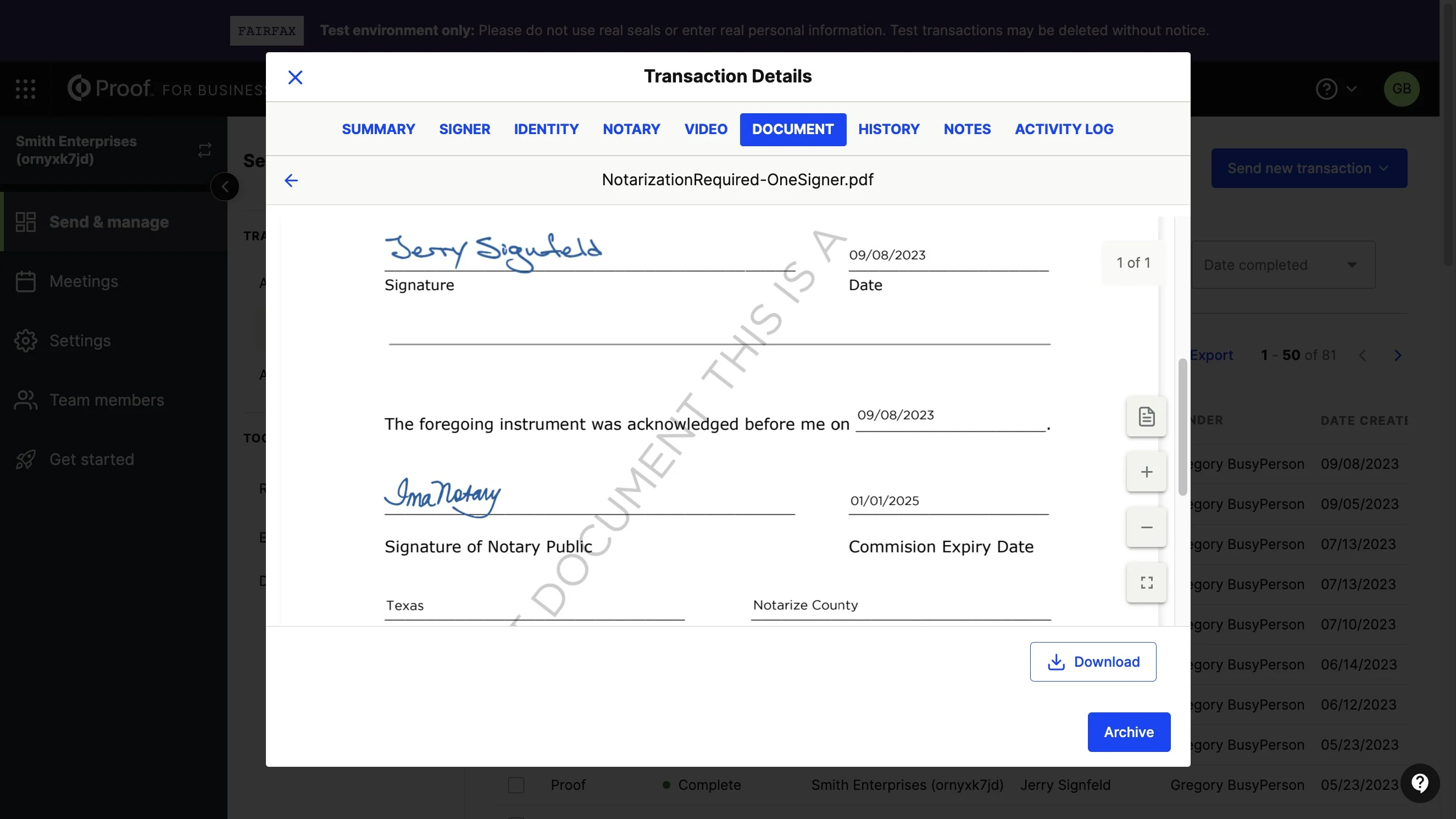This screenshot has width=1456, height=819.
Task: Select the DOCUMENT tab
Action: coord(792,130)
